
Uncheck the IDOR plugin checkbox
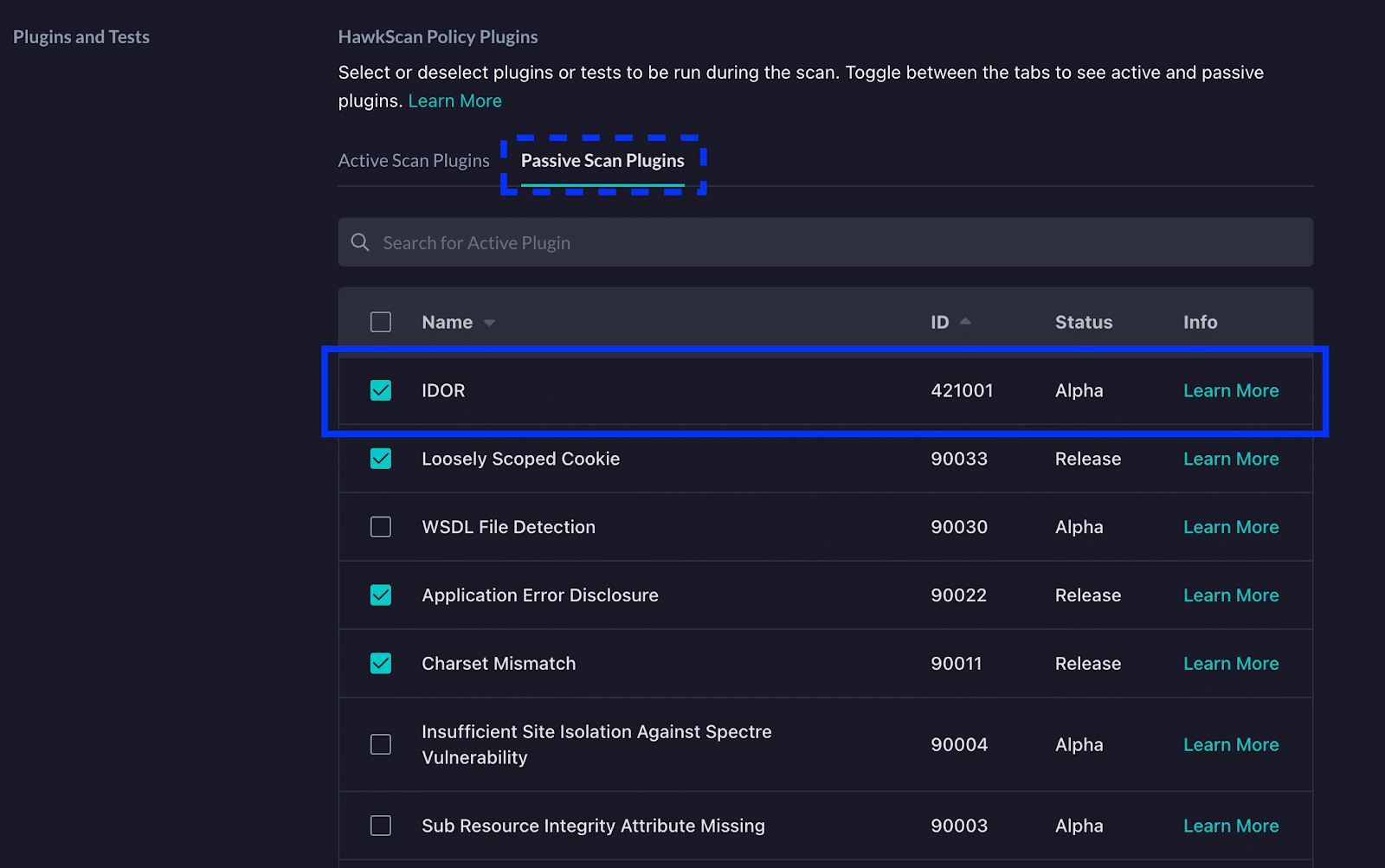381,390
